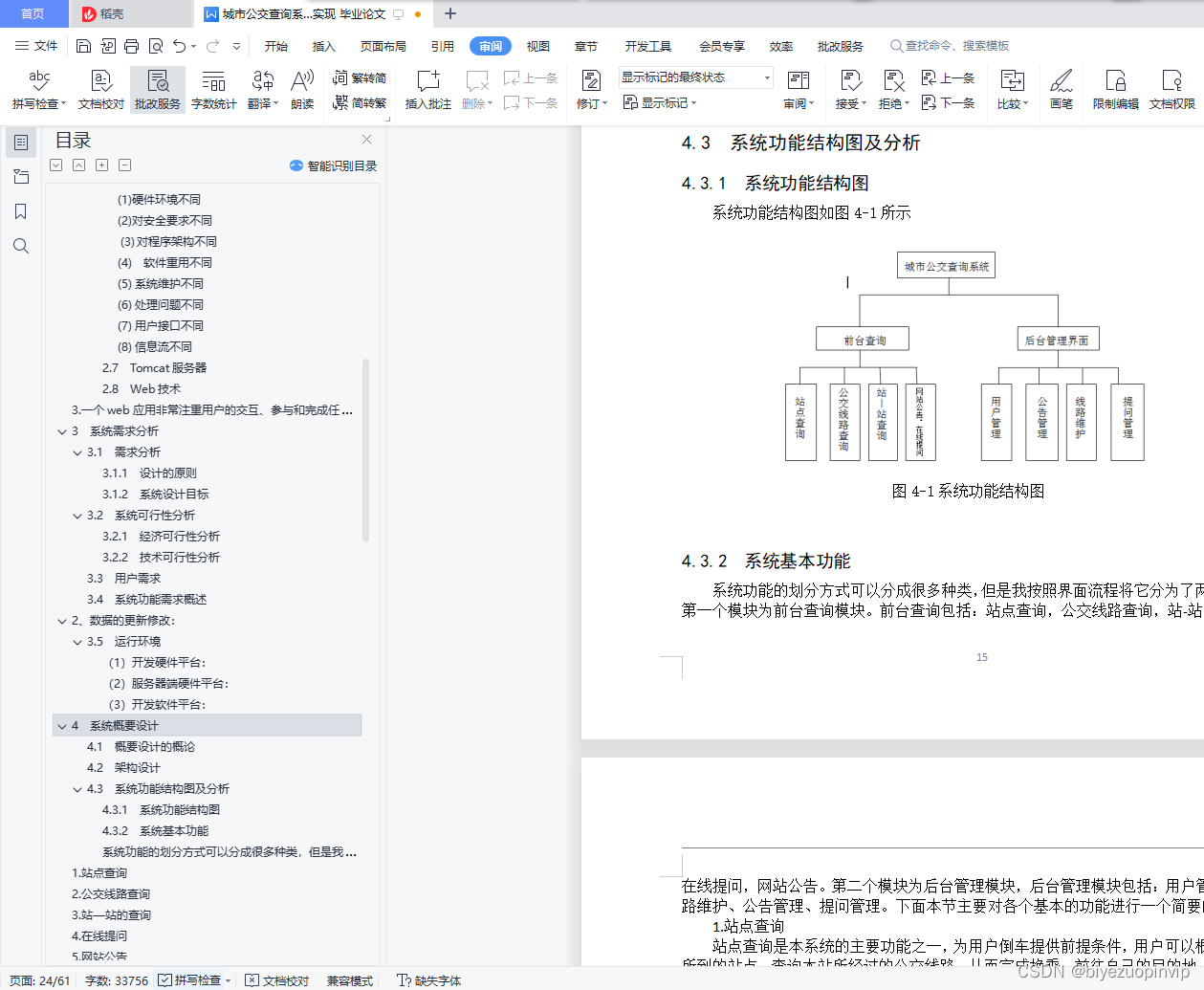Open the search icon in left sidebar
Image resolution: width=1204 pixels, height=990 pixels.
[21, 246]
